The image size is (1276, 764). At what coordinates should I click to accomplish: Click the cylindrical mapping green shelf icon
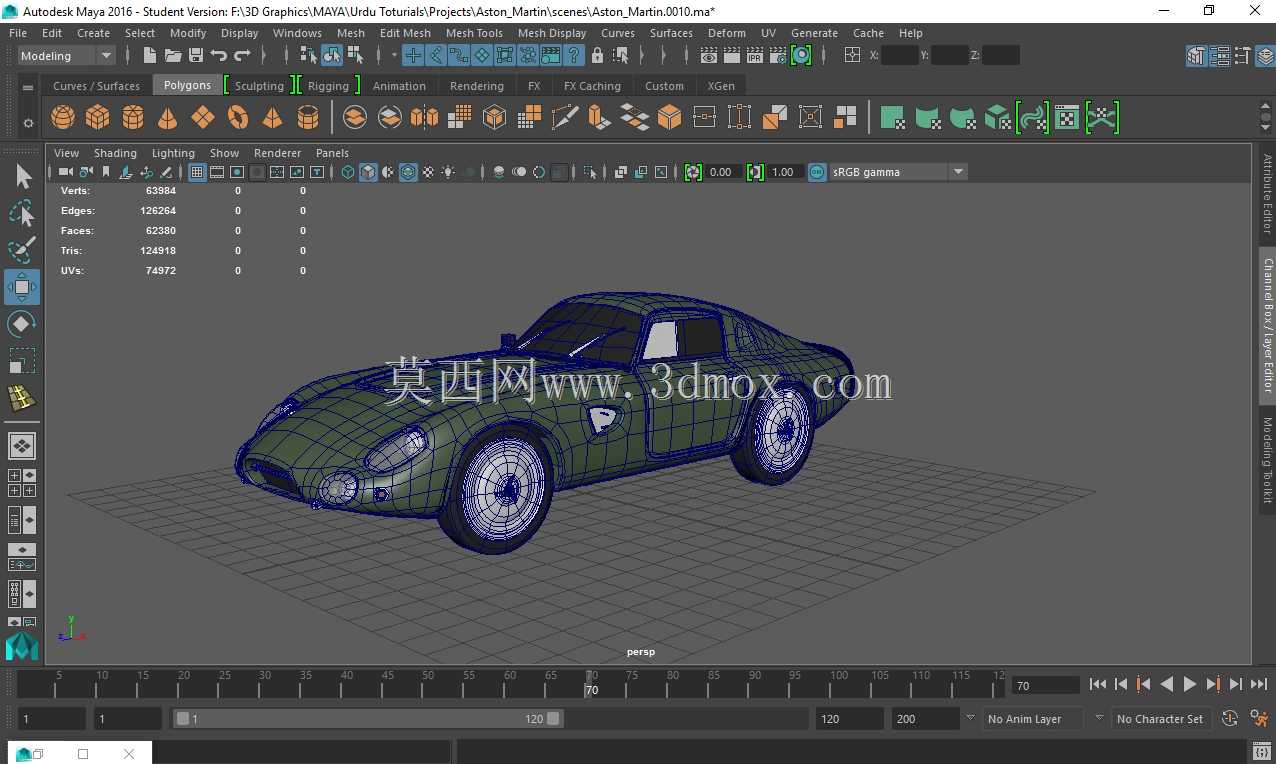coord(928,118)
